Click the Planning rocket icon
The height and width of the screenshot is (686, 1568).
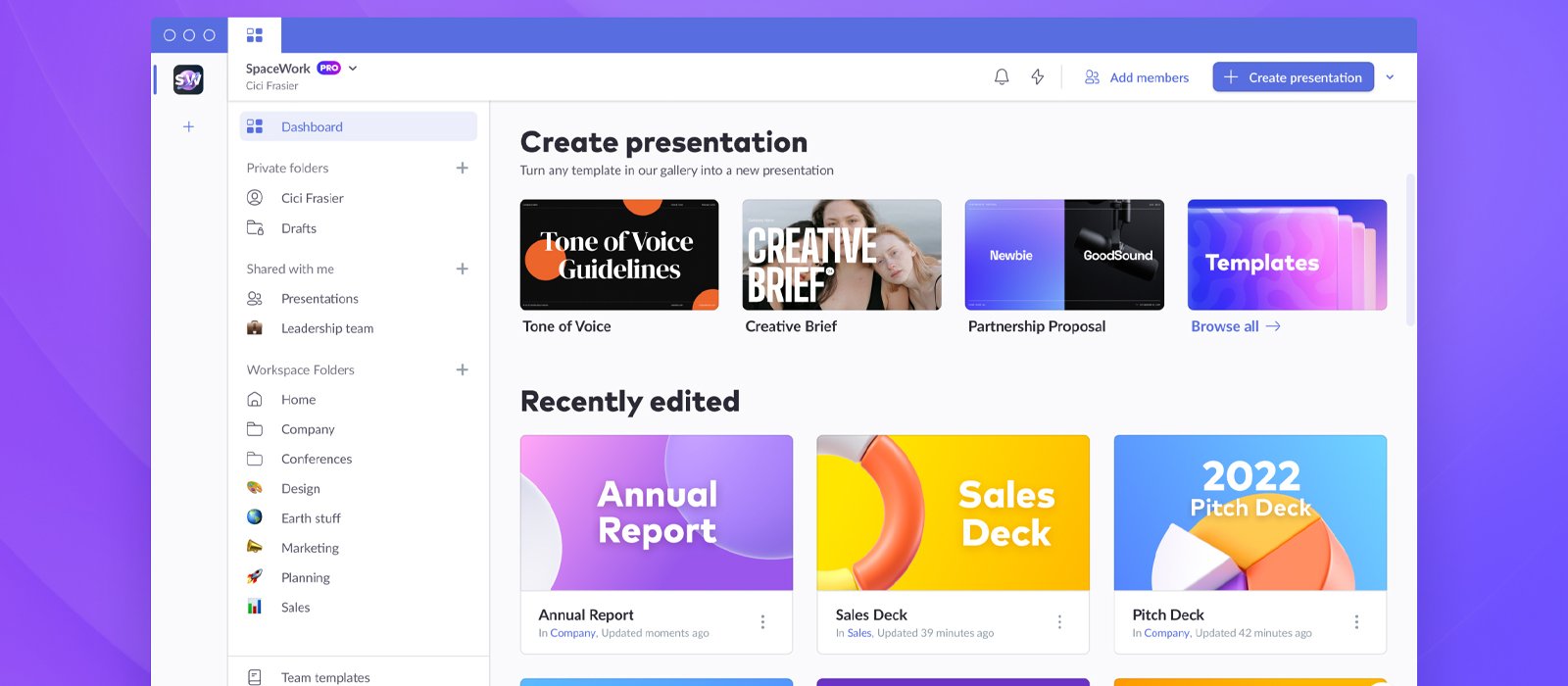(255, 576)
